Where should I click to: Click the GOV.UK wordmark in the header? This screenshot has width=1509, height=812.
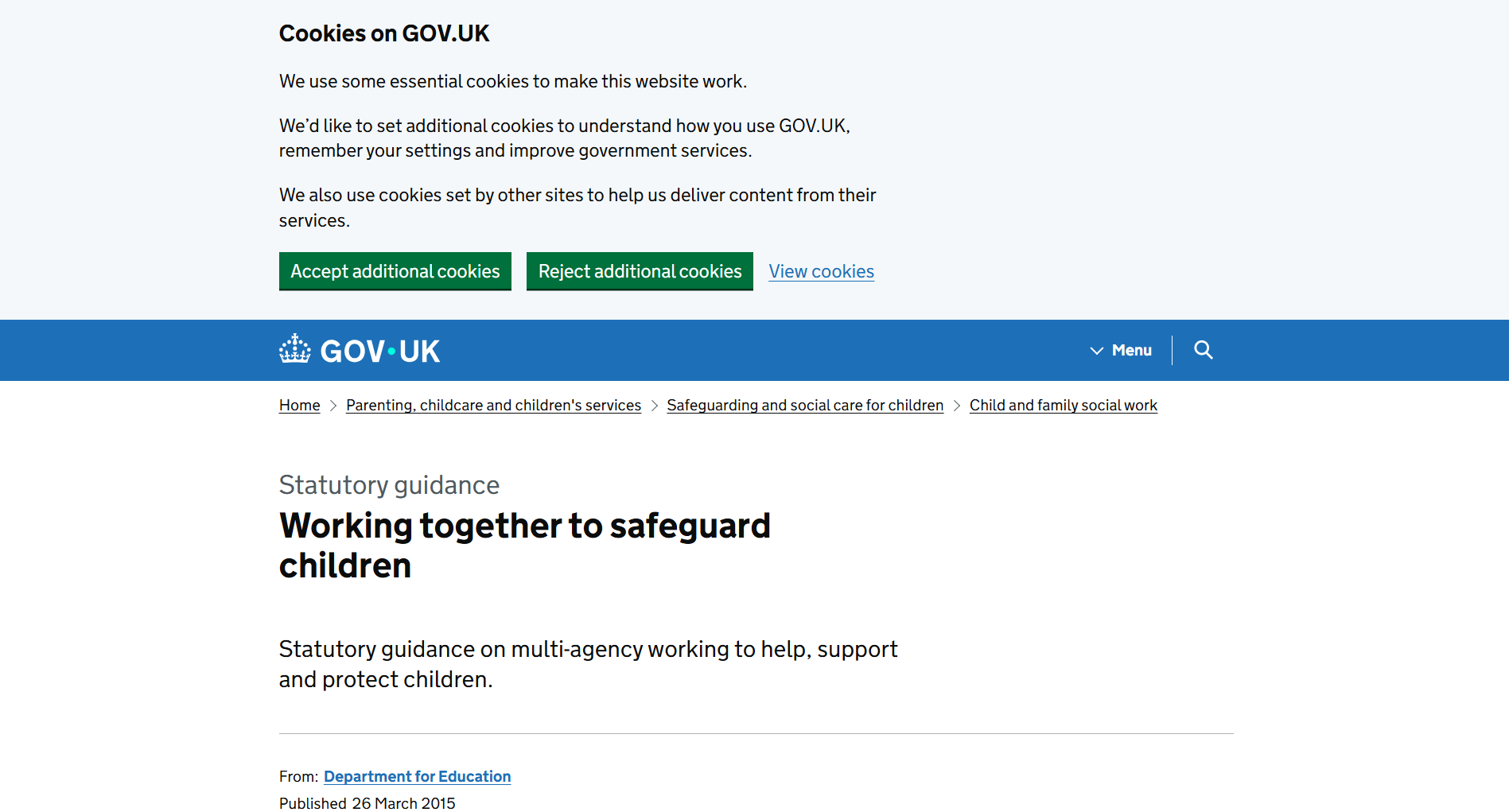(x=379, y=351)
